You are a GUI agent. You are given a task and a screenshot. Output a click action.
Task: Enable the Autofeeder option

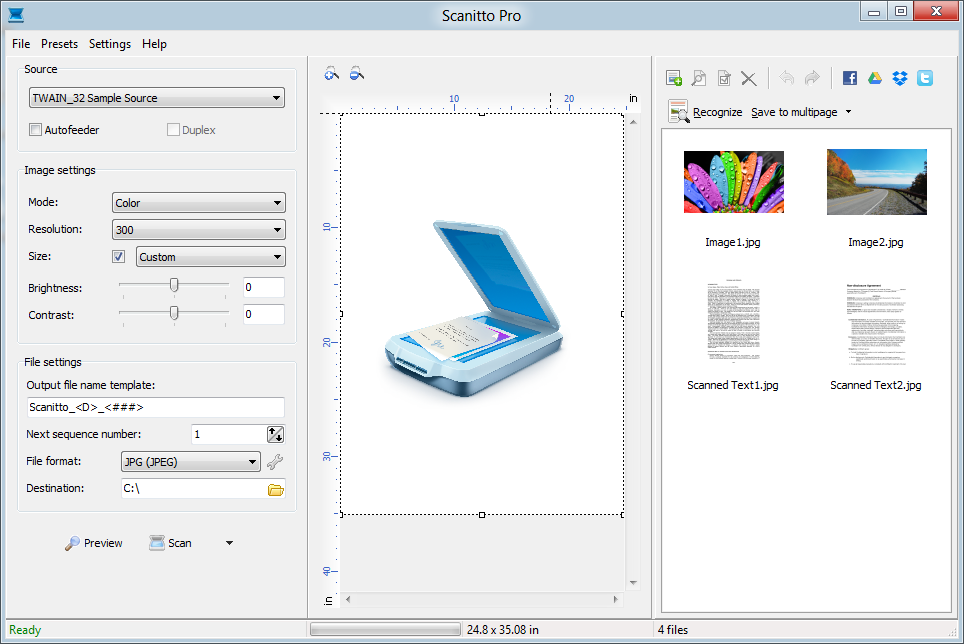pos(35,129)
